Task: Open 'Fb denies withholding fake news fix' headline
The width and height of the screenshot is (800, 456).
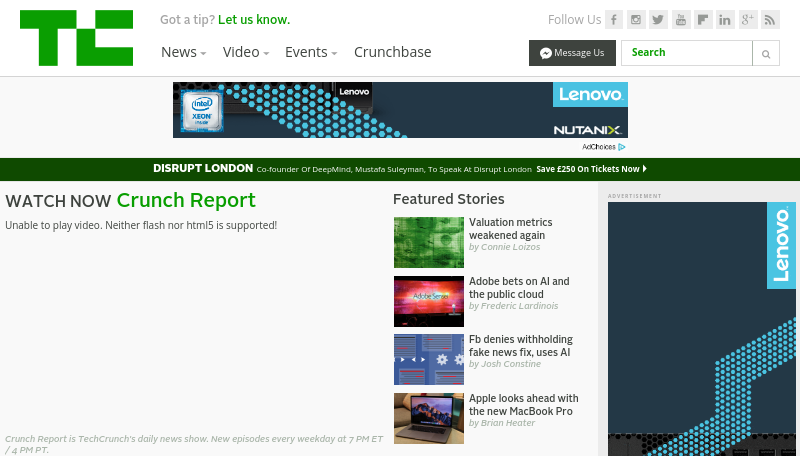Action: (520, 346)
